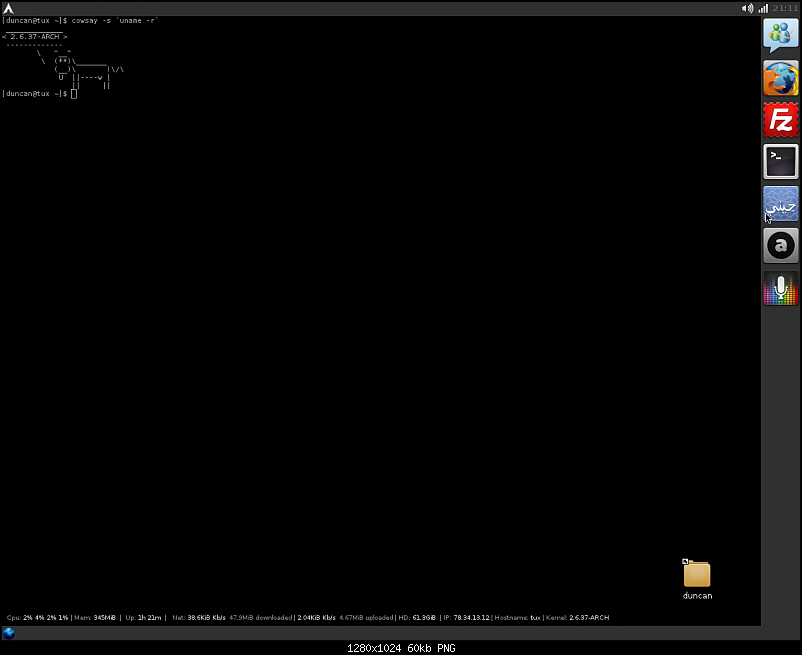The height and width of the screenshot is (655, 802).
Task: Click the IP address in status bar
Action: click(466, 618)
